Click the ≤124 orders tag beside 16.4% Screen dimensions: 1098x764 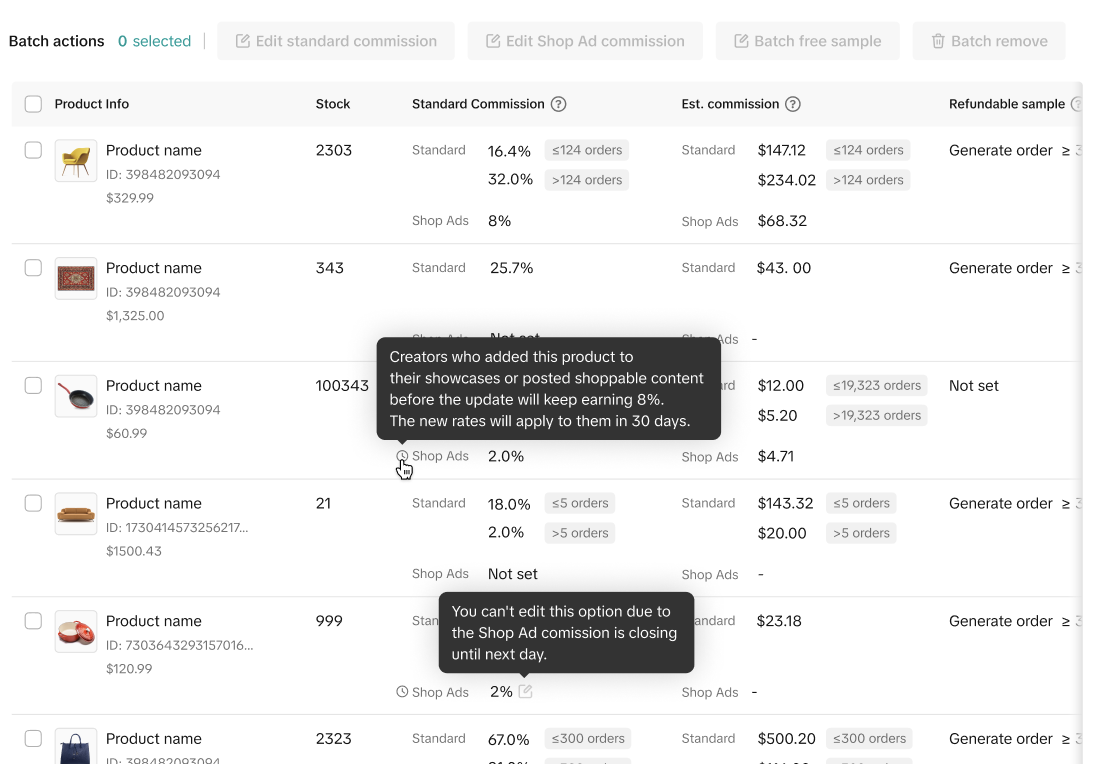(587, 150)
